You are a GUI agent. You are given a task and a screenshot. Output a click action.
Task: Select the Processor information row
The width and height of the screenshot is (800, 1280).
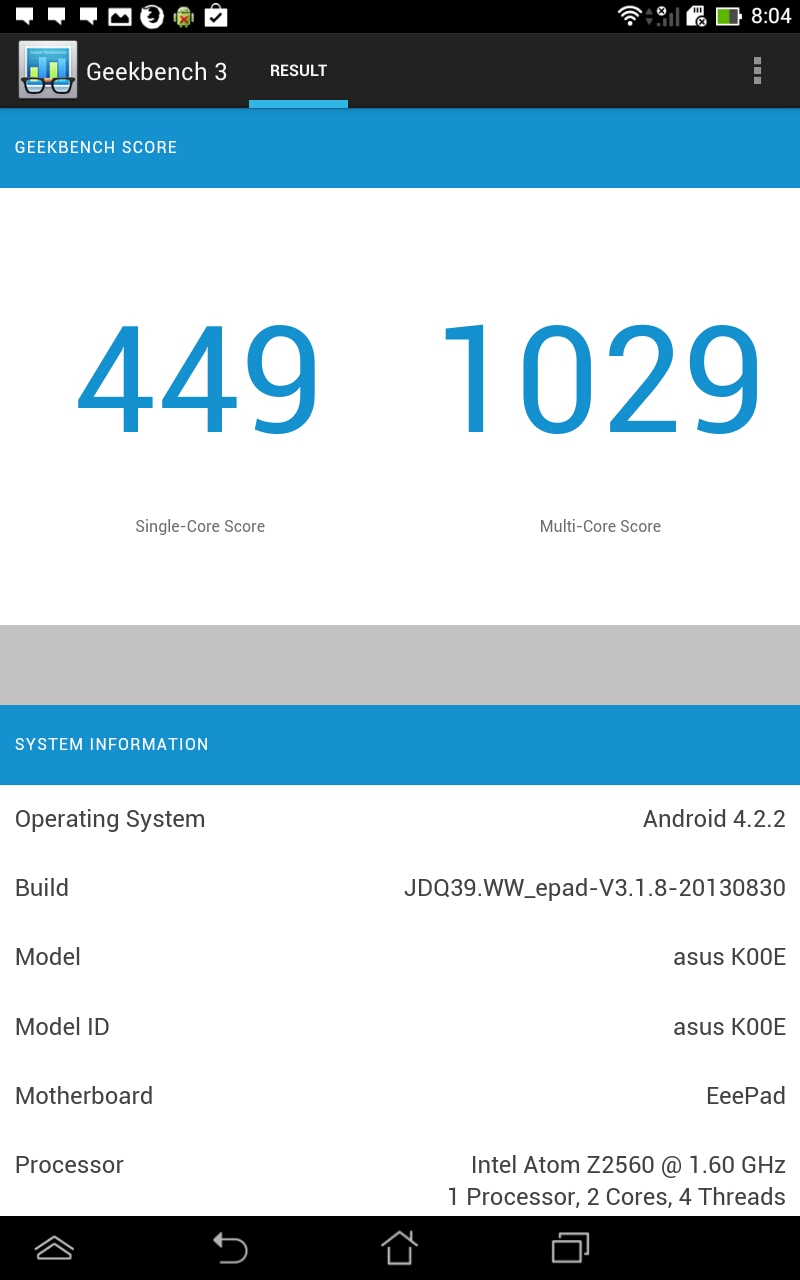point(400,1180)
